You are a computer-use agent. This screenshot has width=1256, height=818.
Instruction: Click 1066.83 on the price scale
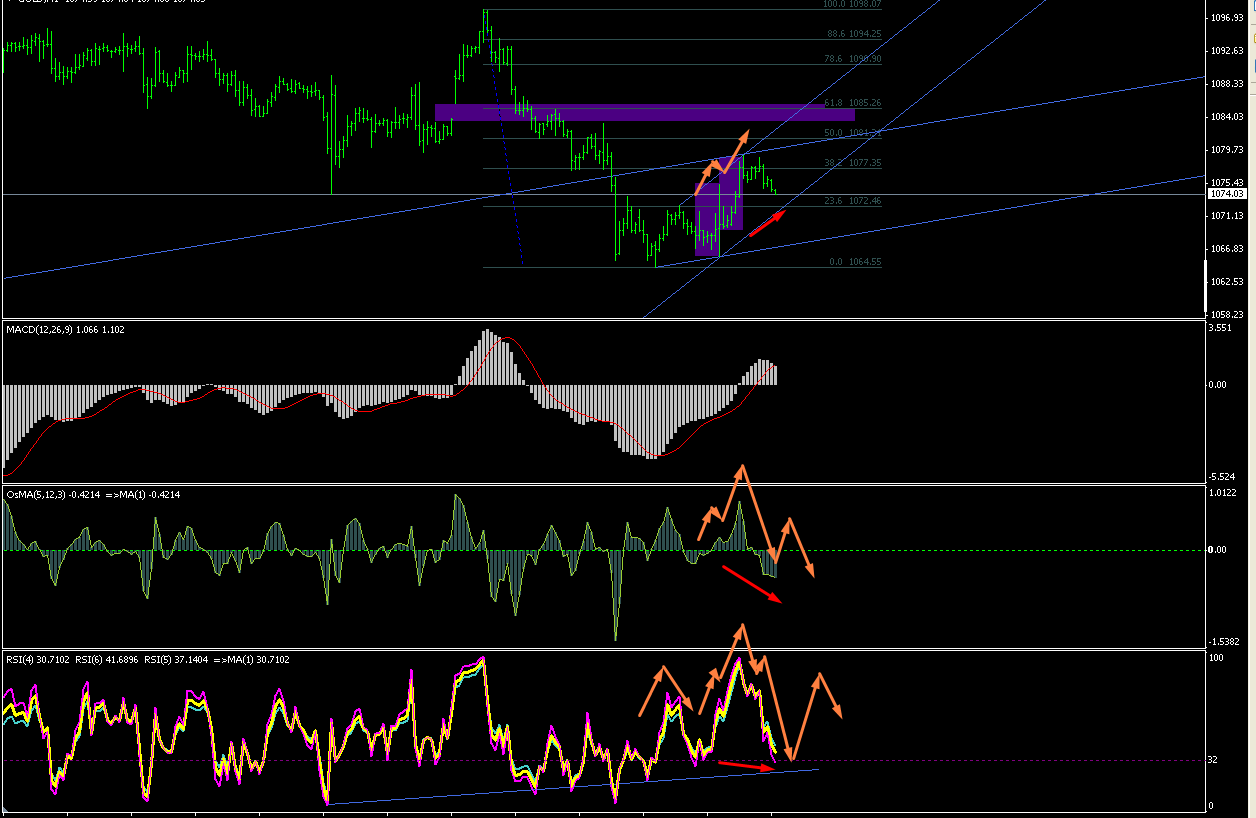(1227, 249)
